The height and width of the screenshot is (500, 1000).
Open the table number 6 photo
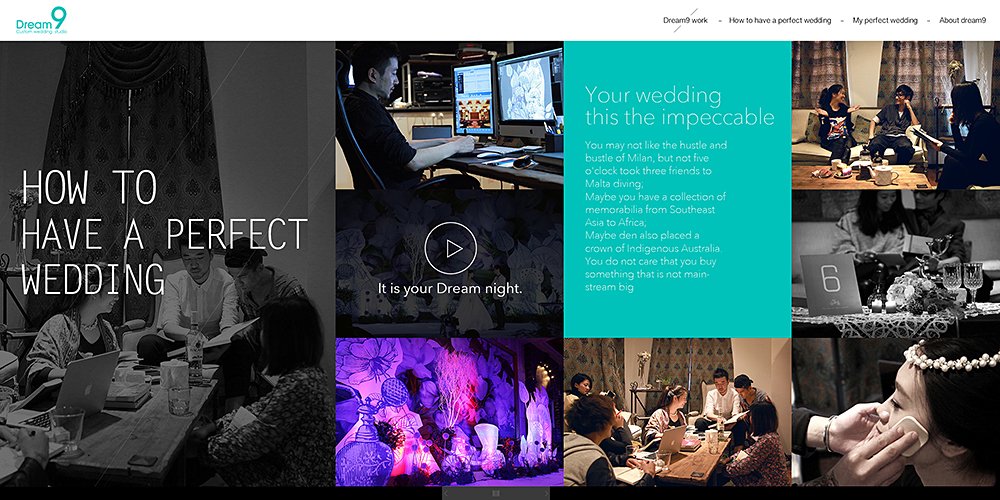[x=896, y=263]
